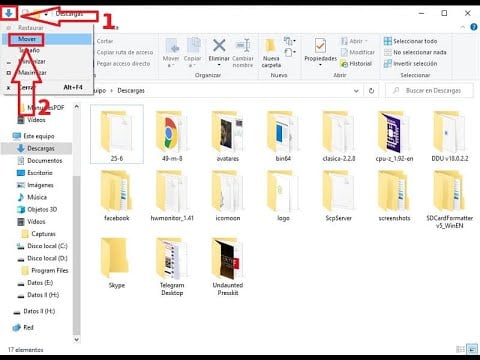The width and height of the screenshot is (480, 360).
Task: Switch to large icons view in status bar
Action: (472, 349)
